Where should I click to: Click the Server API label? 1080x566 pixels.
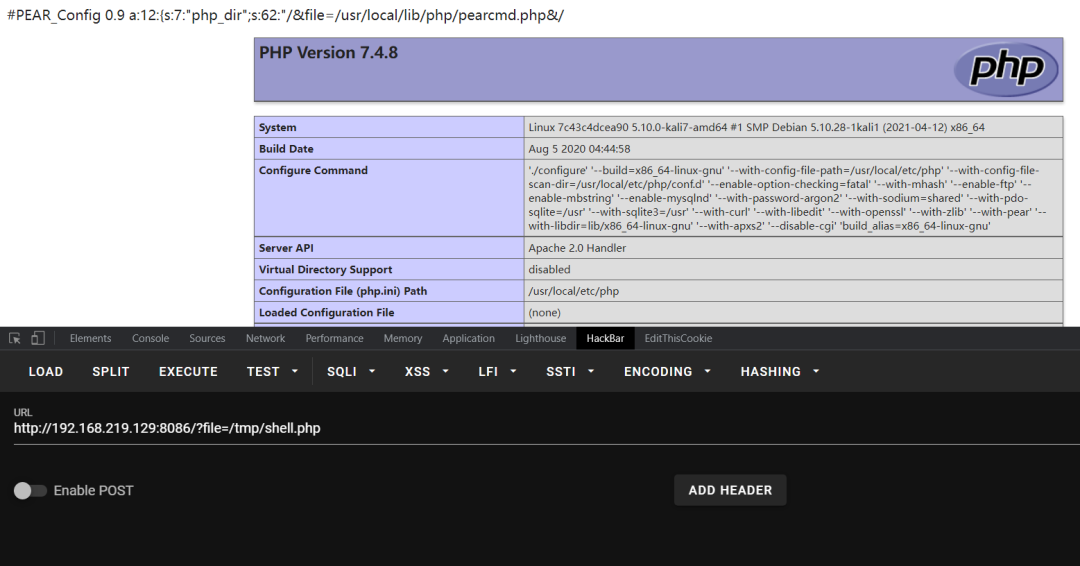tap(286, 248)
